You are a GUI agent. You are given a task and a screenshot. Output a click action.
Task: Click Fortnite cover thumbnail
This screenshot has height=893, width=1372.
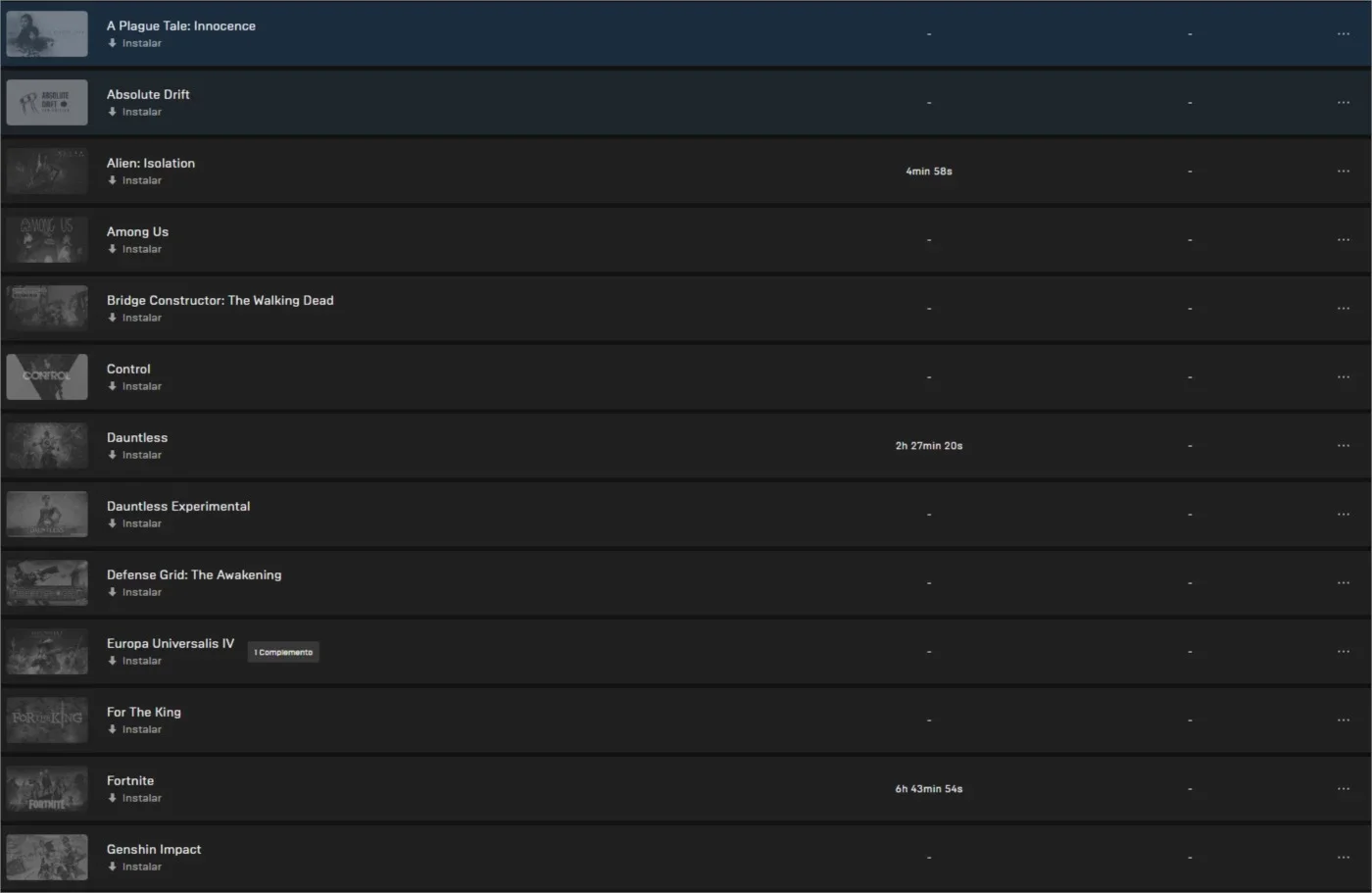pyautogui.click(x=47, y=789)
